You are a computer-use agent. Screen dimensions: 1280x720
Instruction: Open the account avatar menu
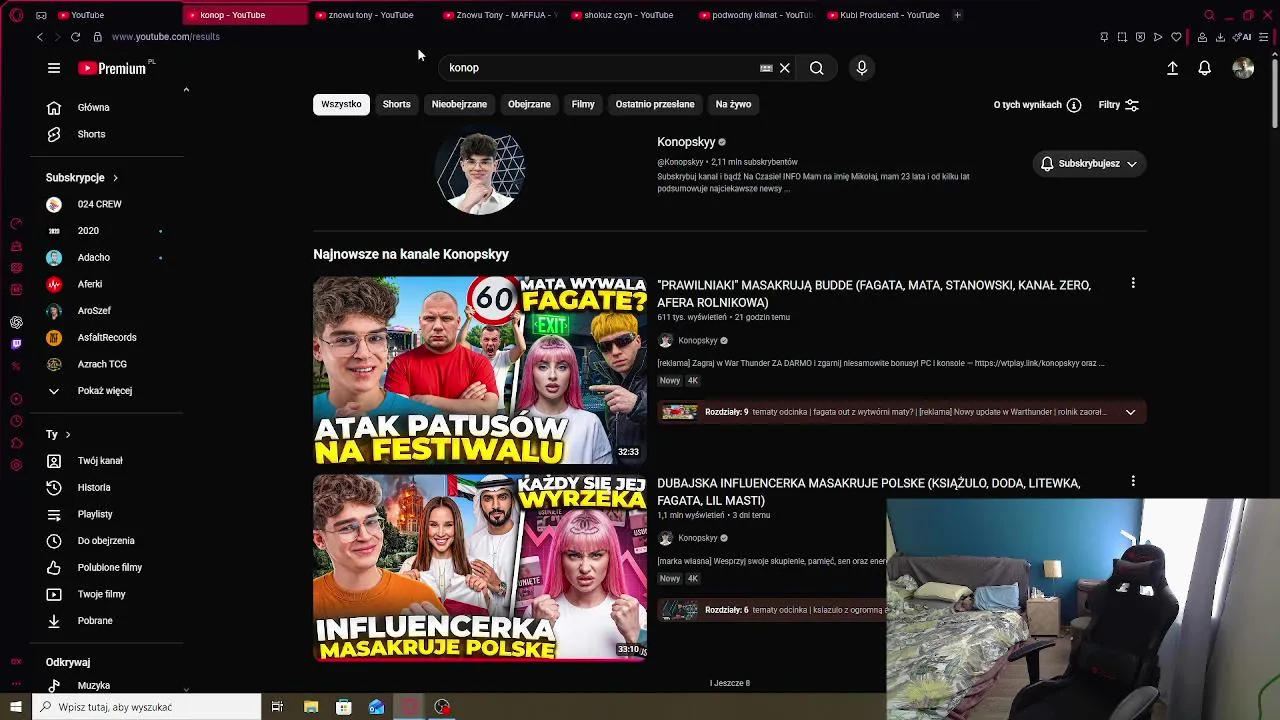tap(1243, 68)
